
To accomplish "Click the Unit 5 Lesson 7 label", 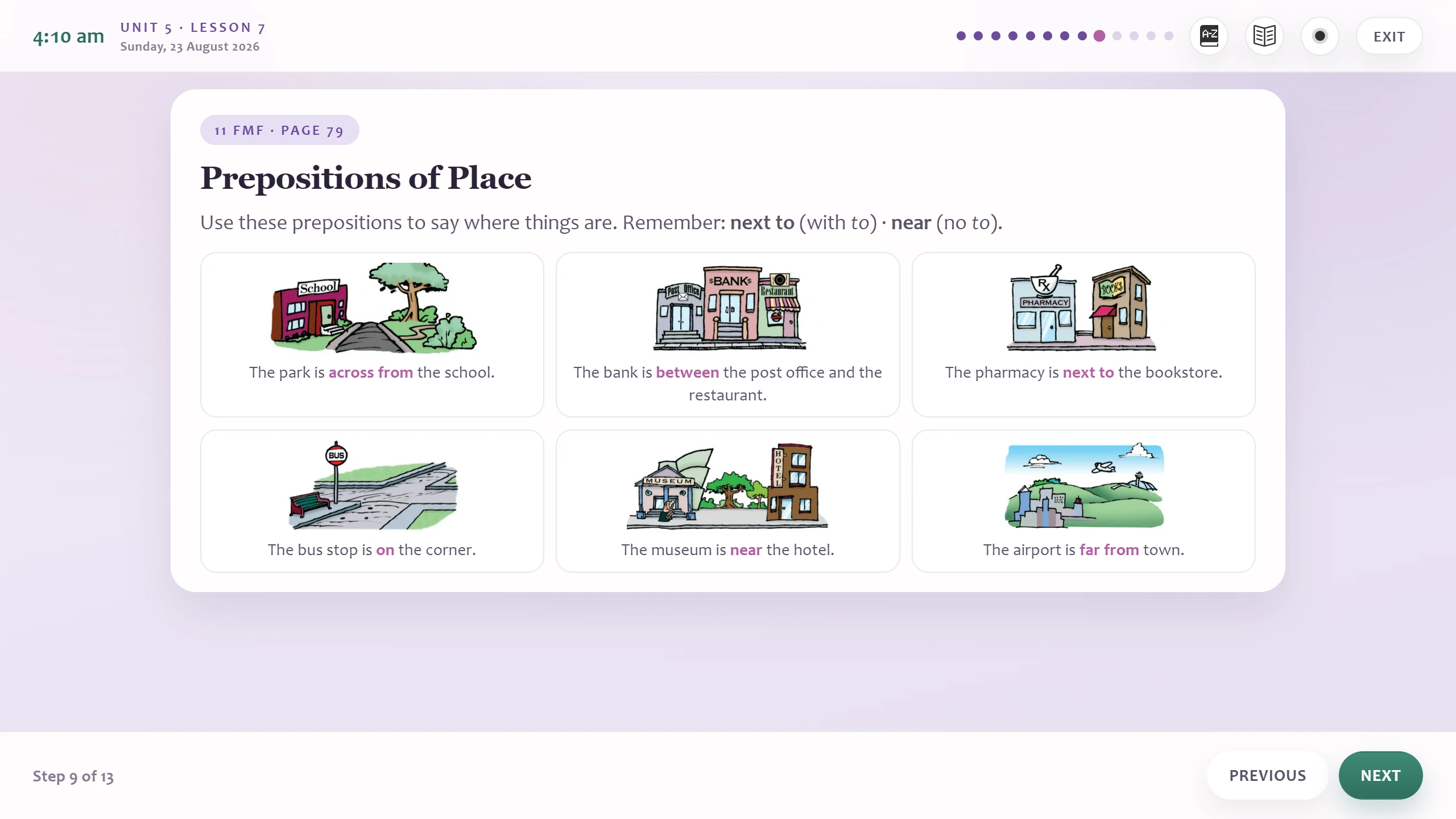I will (193, 27).
